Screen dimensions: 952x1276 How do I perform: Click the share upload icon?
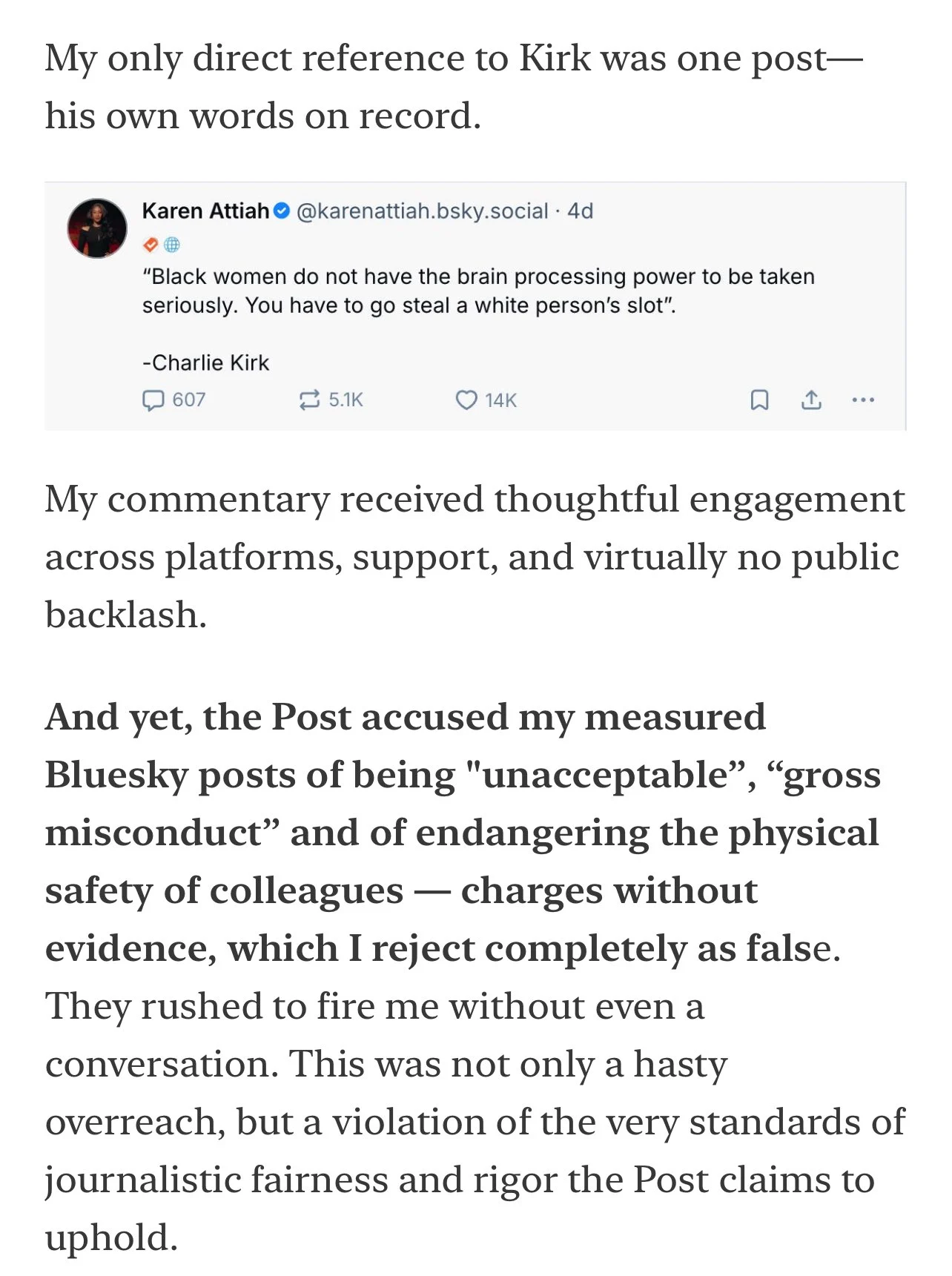[811, 400]
